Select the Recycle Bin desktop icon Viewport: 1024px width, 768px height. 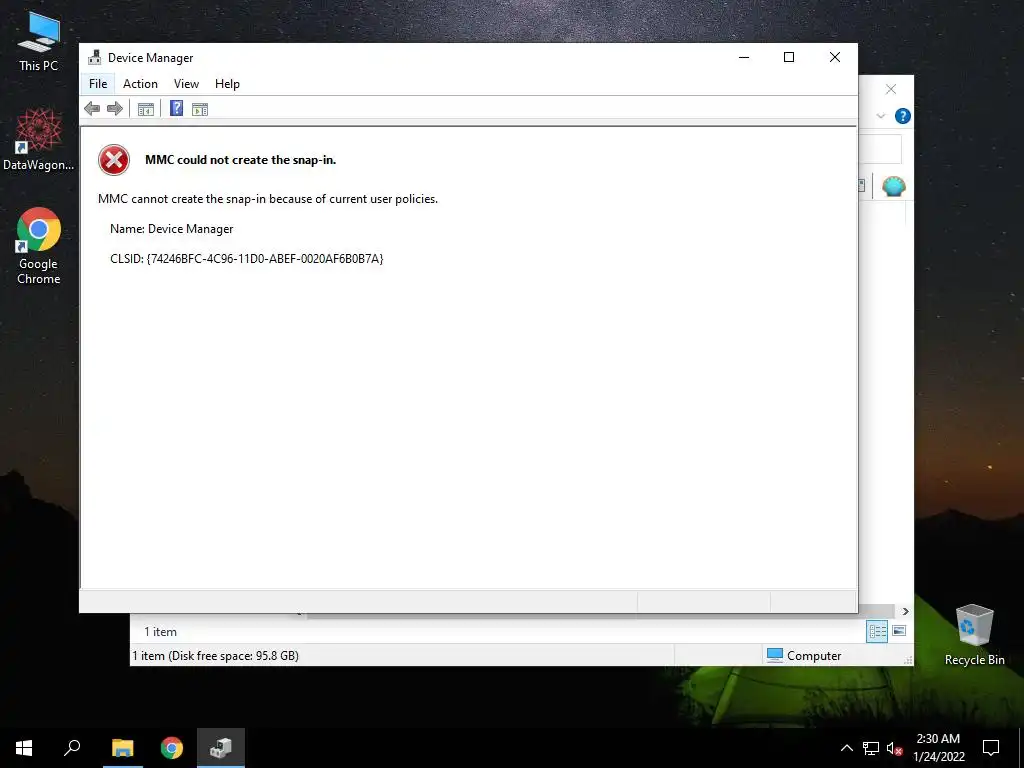pos(974,635)
